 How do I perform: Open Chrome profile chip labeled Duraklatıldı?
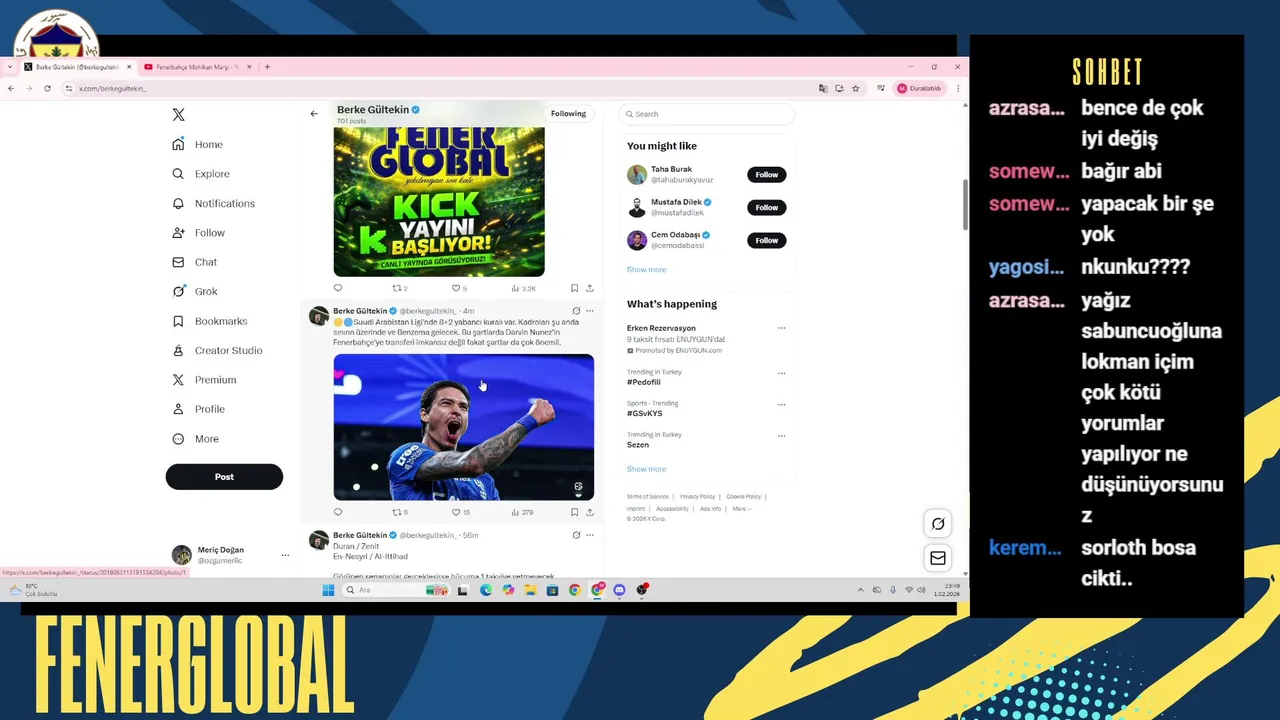pos(918,88)
